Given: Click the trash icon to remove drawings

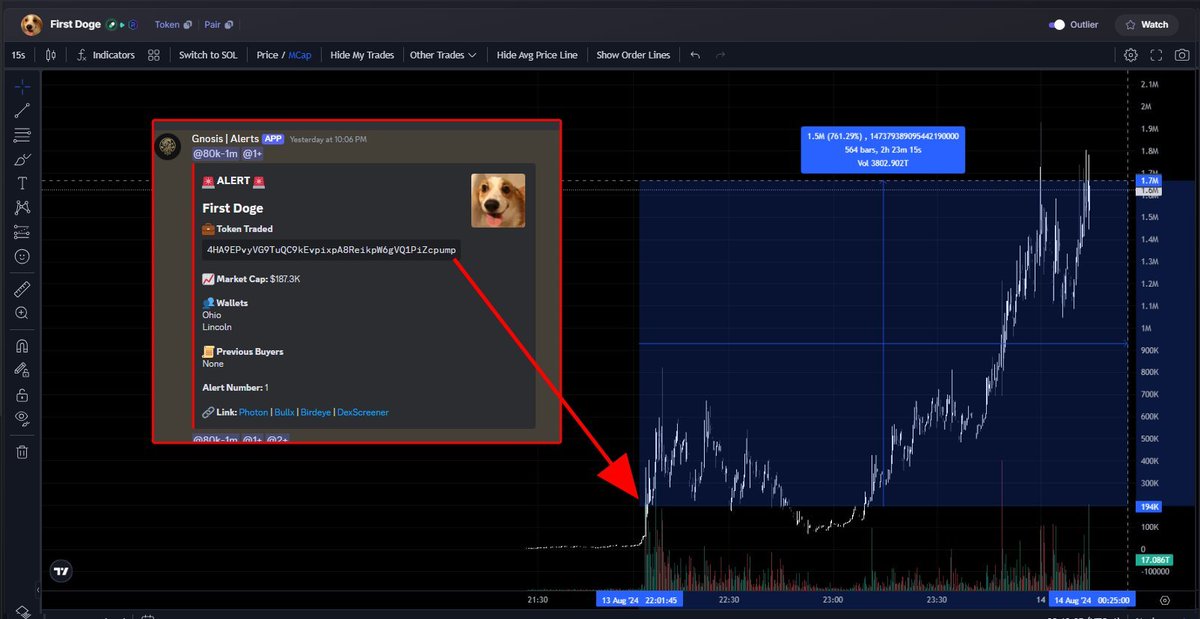Looking at the screenshot, I should pos(22,452).
